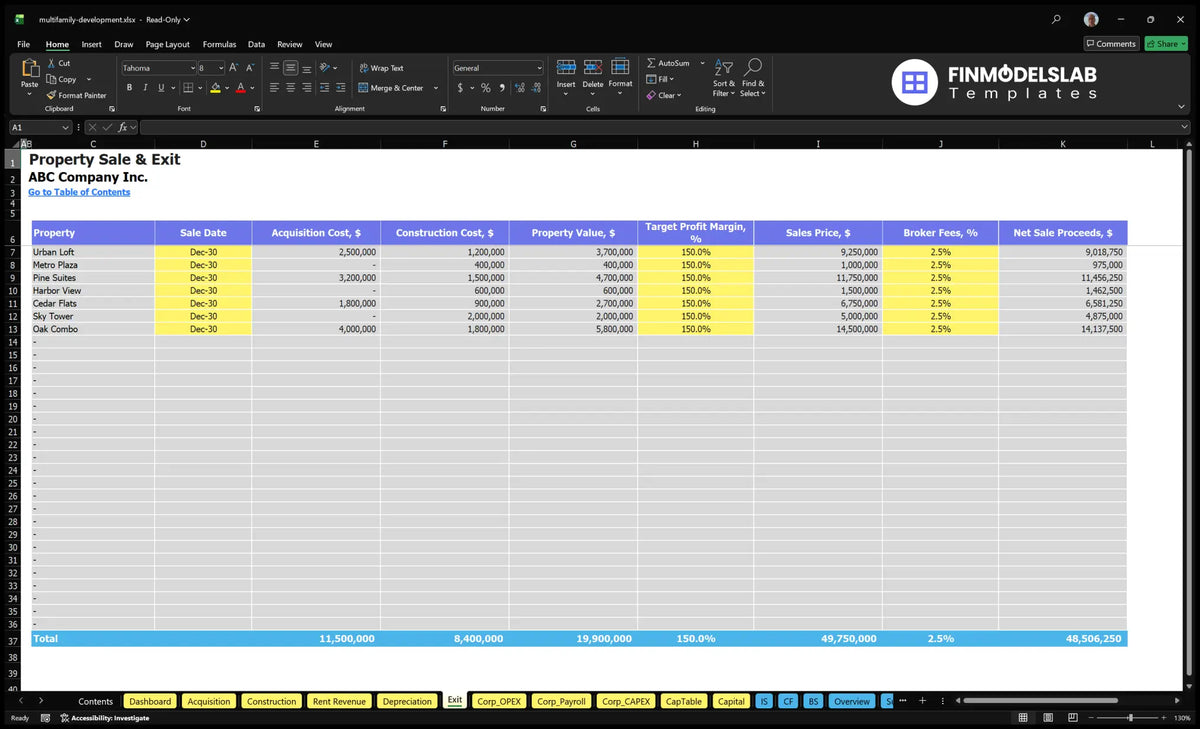Screen dimensions: 1200x729
Task: Apply Underline formatting
Action: click(x=160, y=88)
